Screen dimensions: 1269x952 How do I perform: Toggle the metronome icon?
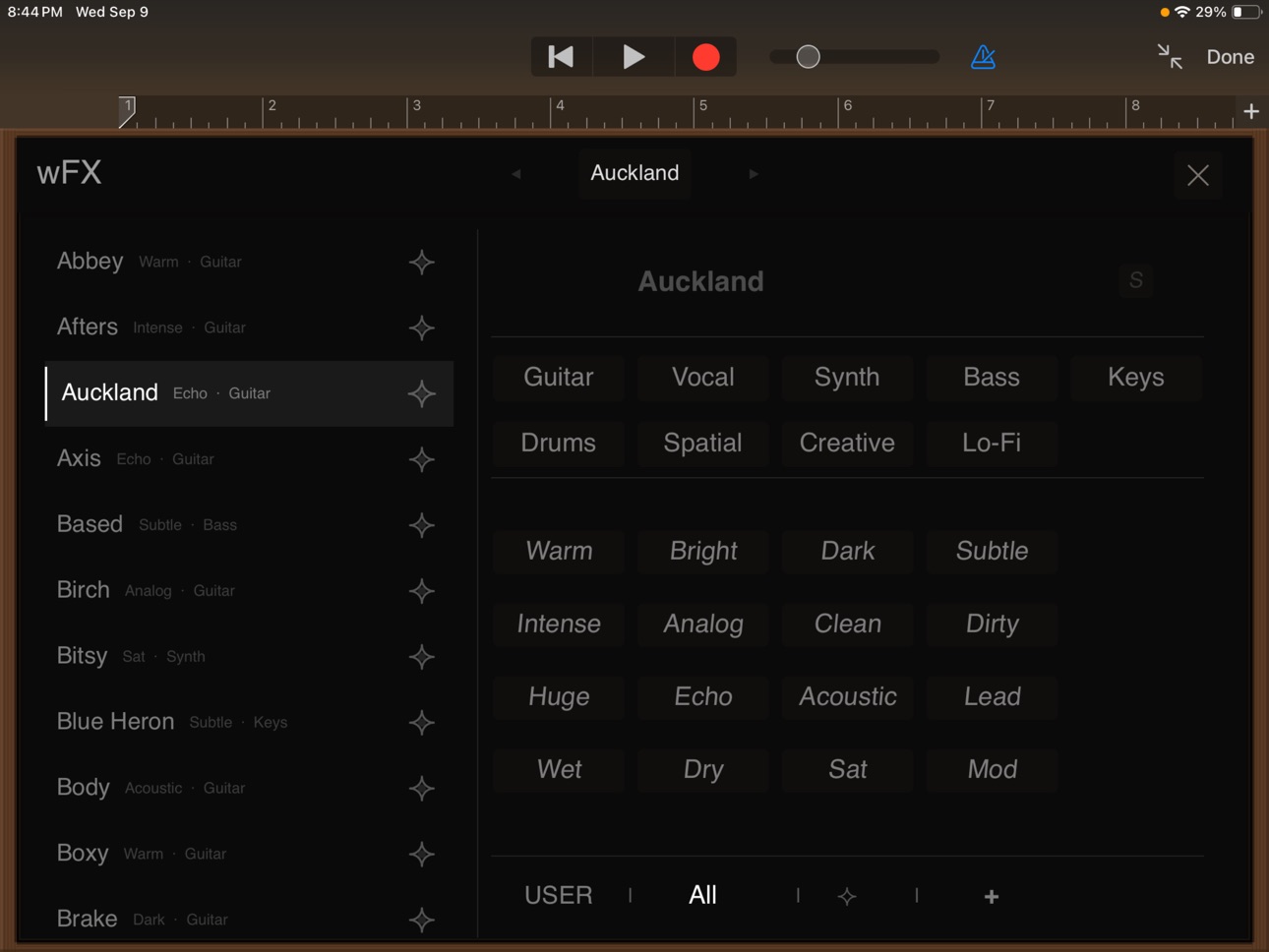[x=983, y=57]
